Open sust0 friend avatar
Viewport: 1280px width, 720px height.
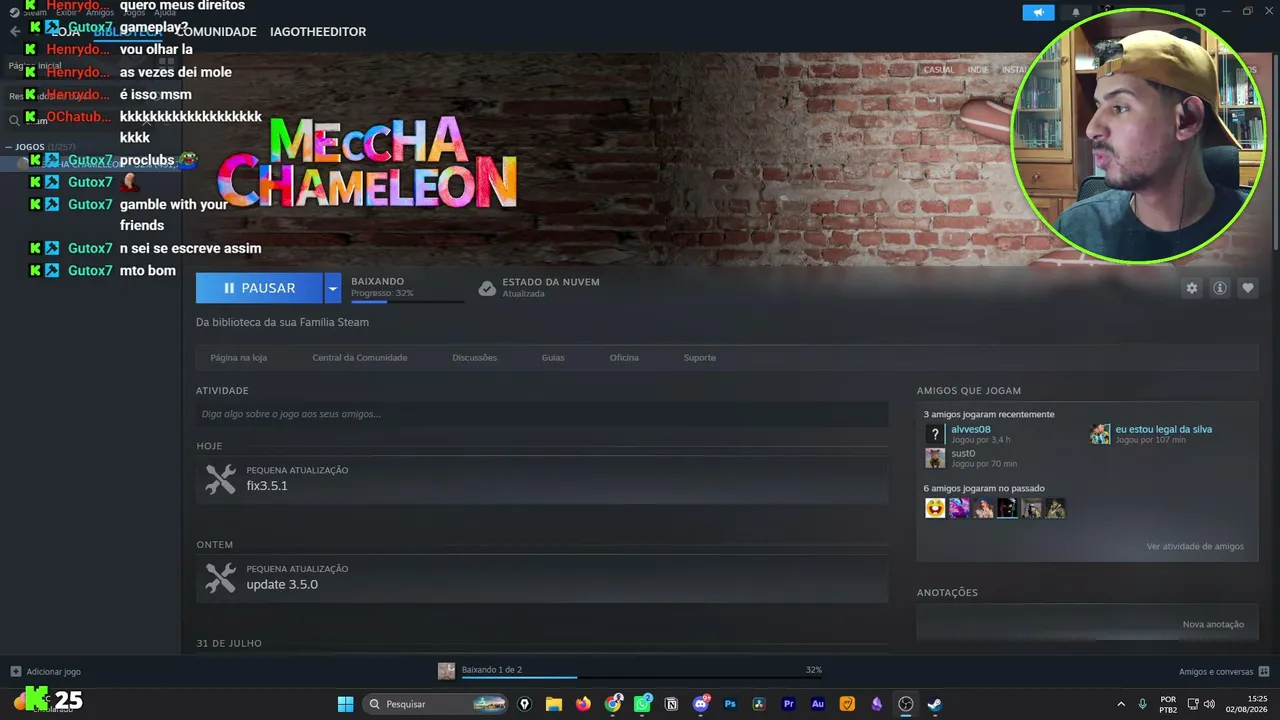tap(935, 458)
